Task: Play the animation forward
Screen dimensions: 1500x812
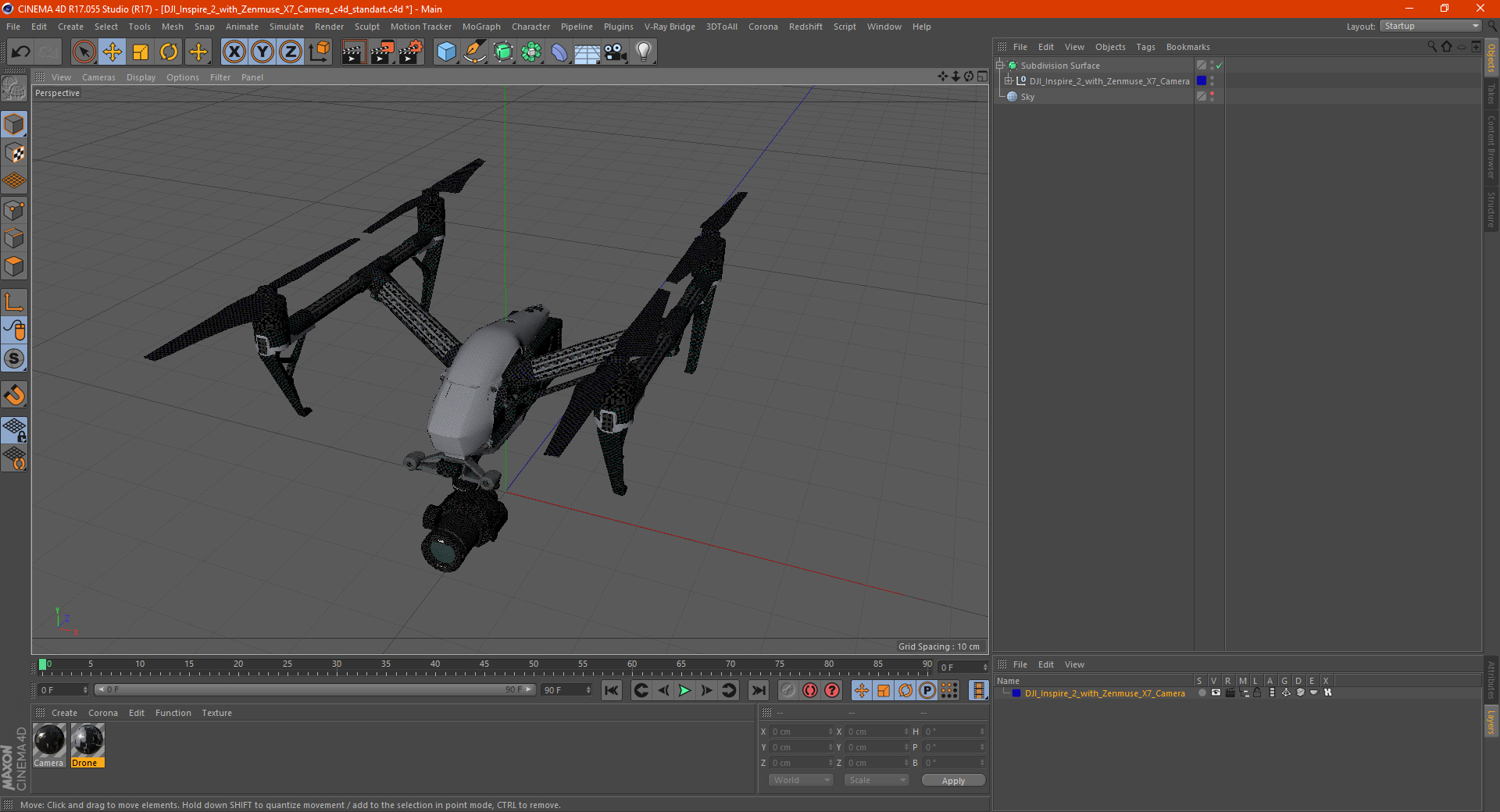Action: 684,690
